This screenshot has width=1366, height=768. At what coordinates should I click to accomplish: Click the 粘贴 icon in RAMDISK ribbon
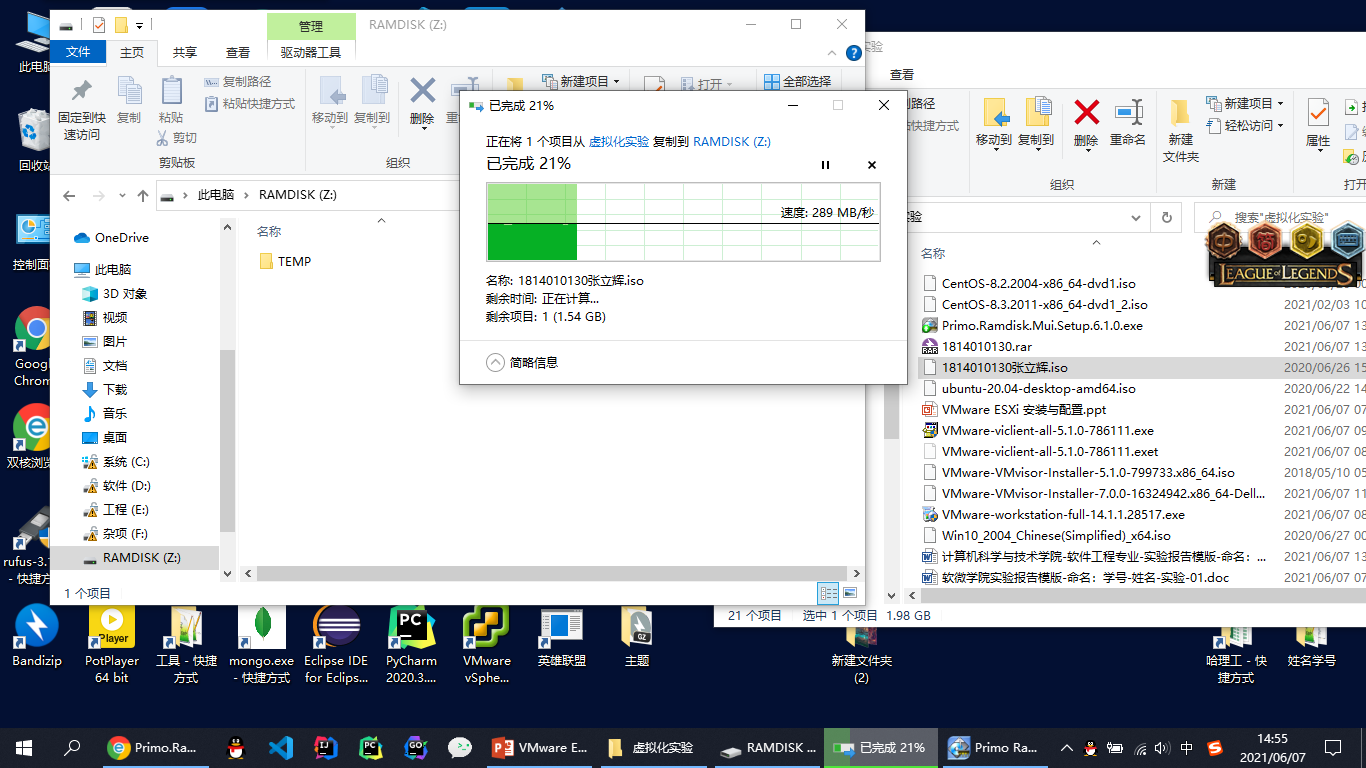tap(171, 92)
